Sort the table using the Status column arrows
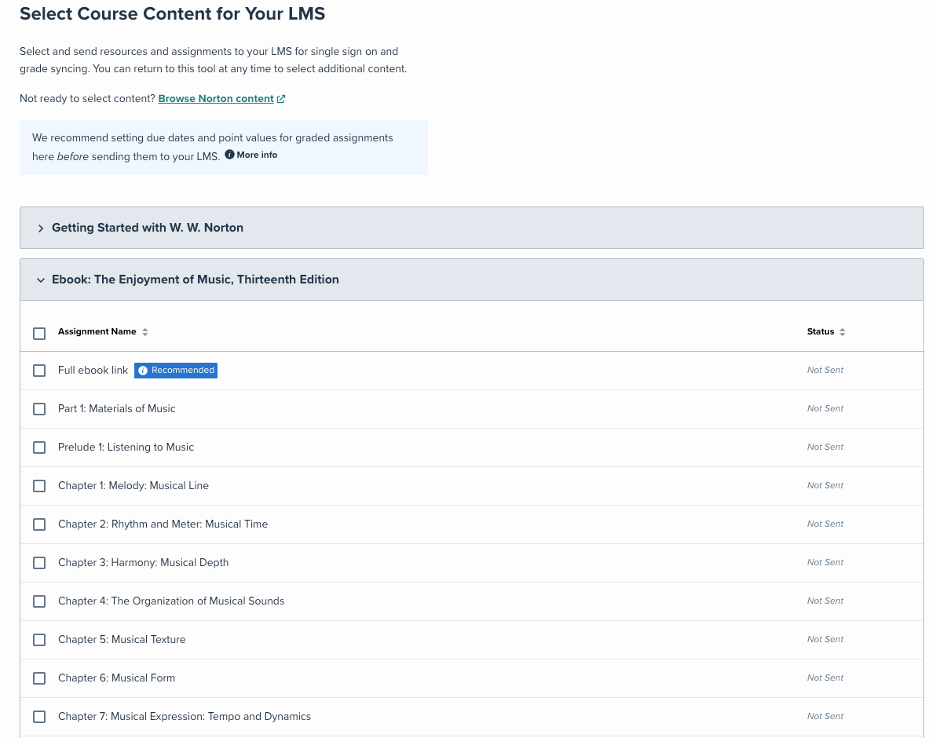This screenshot has width=936, height=738. coord(840,331)
